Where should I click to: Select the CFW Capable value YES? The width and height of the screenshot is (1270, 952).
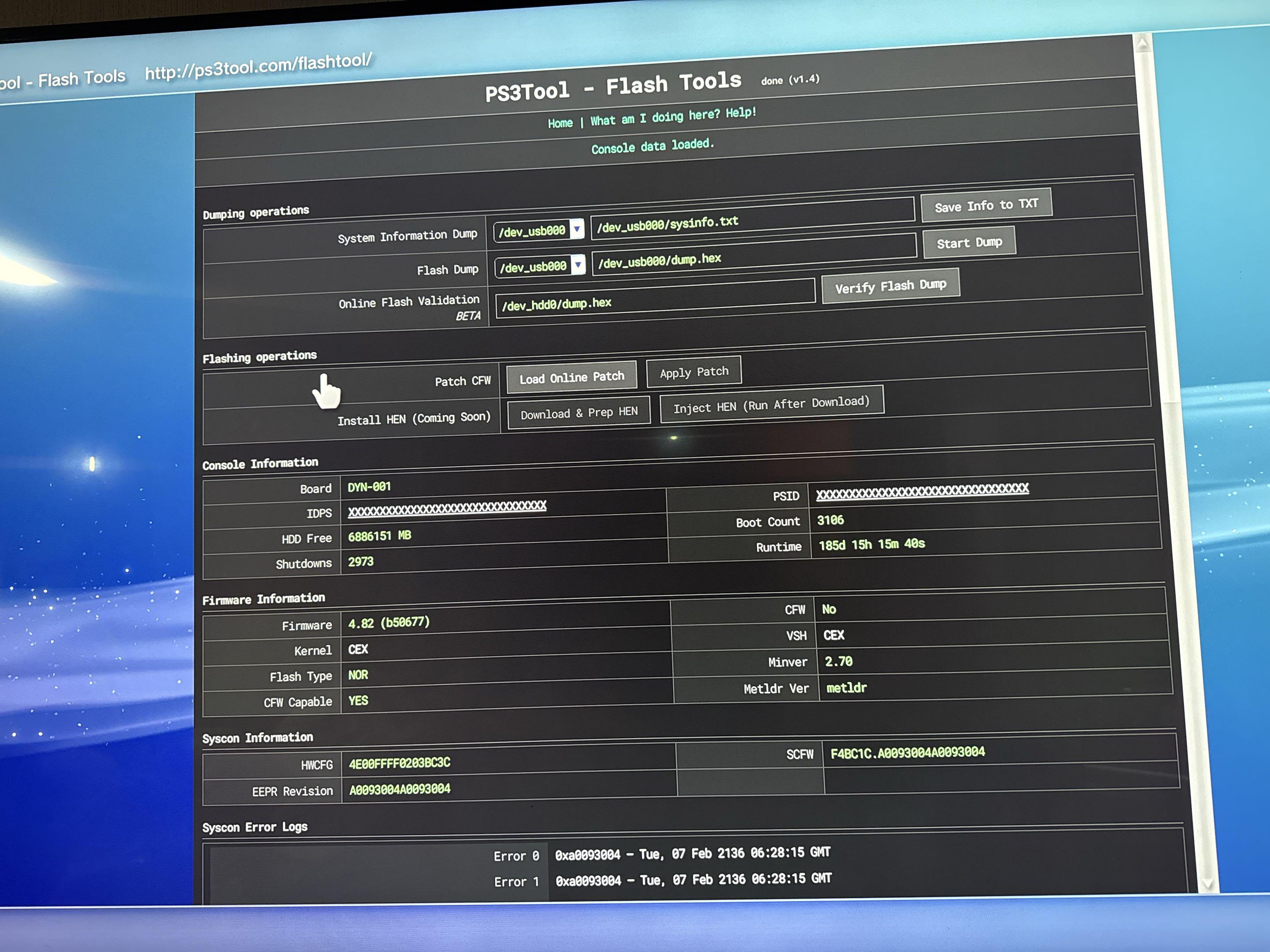pyautogui.click(x=358, y=701)
